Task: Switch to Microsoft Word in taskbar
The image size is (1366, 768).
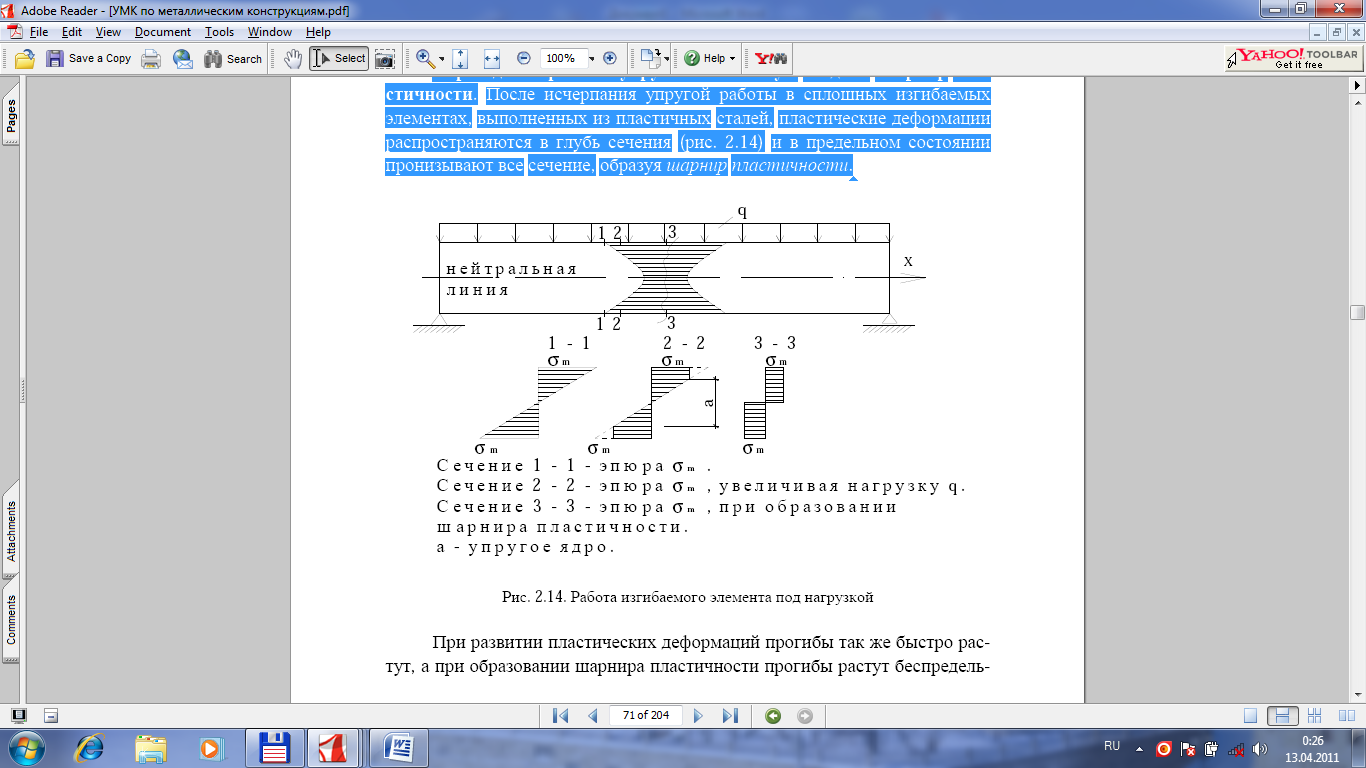Action: pyautogui.click(x=397, y=748)
